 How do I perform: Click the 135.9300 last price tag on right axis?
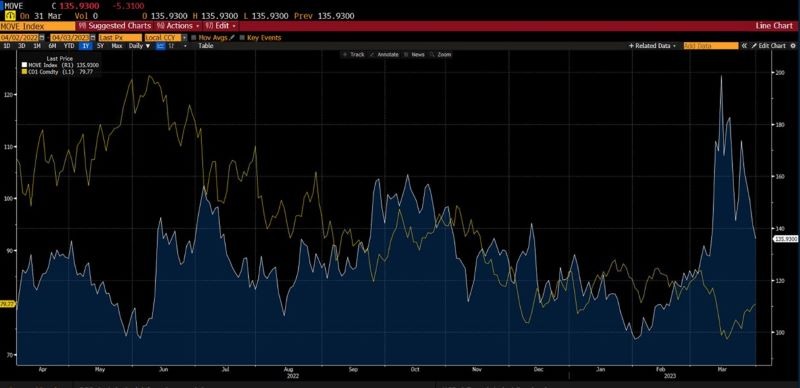point(786,238)
